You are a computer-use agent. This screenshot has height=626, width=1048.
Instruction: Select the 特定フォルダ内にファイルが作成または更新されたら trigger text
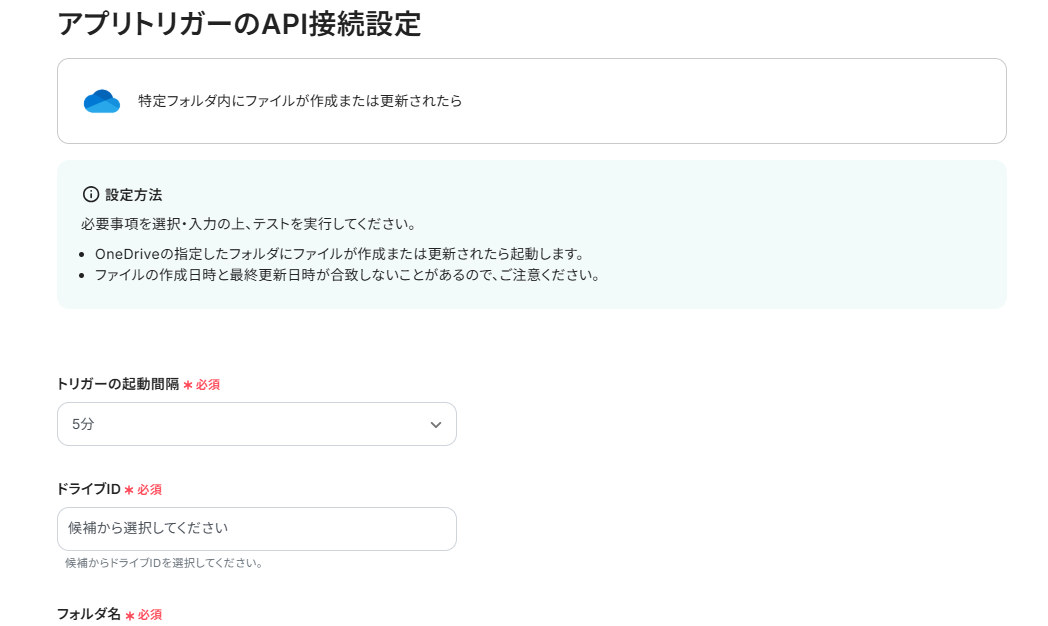tap(300, 101)
